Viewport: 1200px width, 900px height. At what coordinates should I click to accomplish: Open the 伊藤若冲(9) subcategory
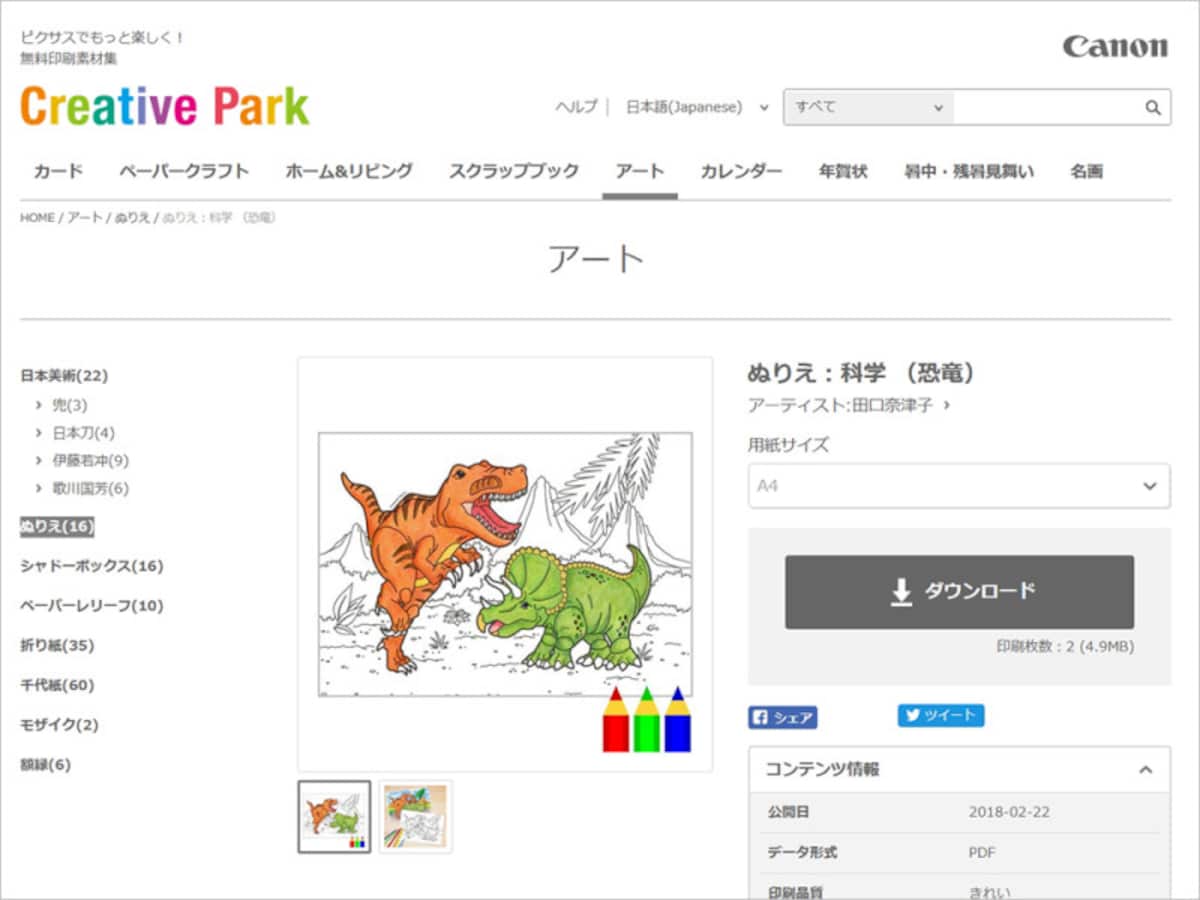(90, 461)
